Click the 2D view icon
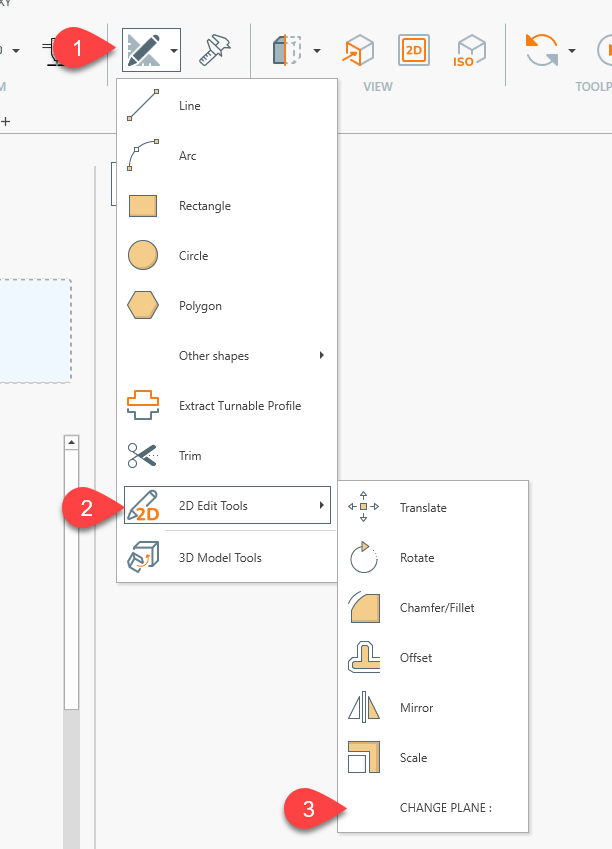Viewport: 612px width, 849px height. click(413, 50)
